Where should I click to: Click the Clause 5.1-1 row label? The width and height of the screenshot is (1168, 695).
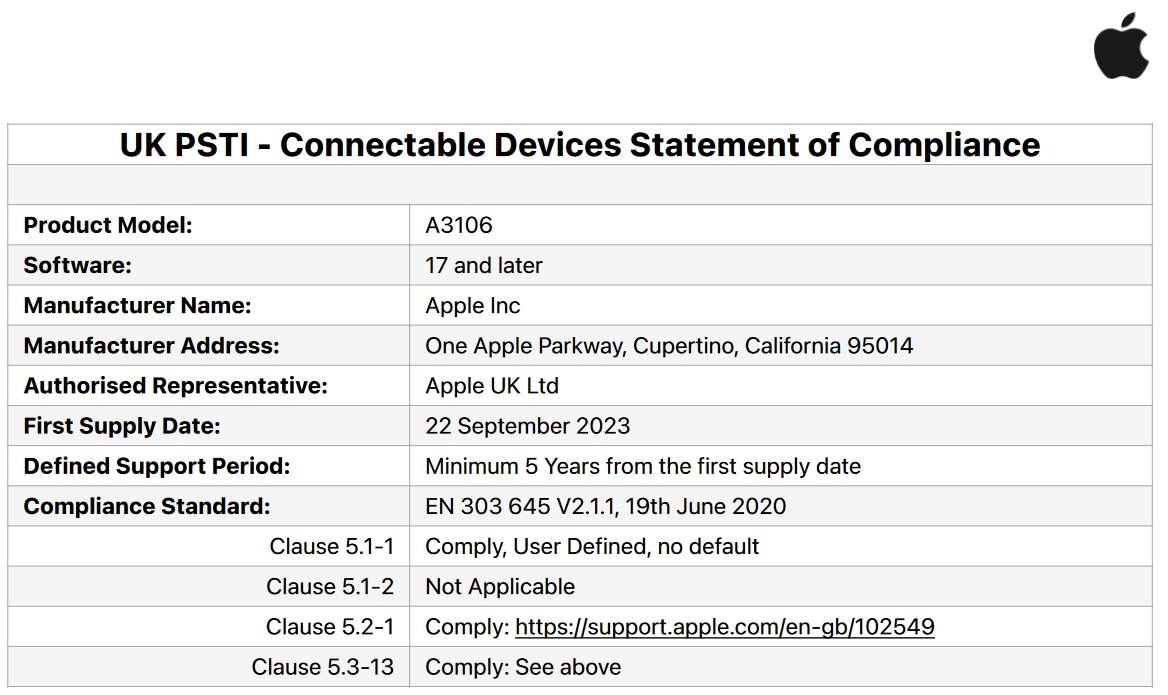[x=331, y=547]
